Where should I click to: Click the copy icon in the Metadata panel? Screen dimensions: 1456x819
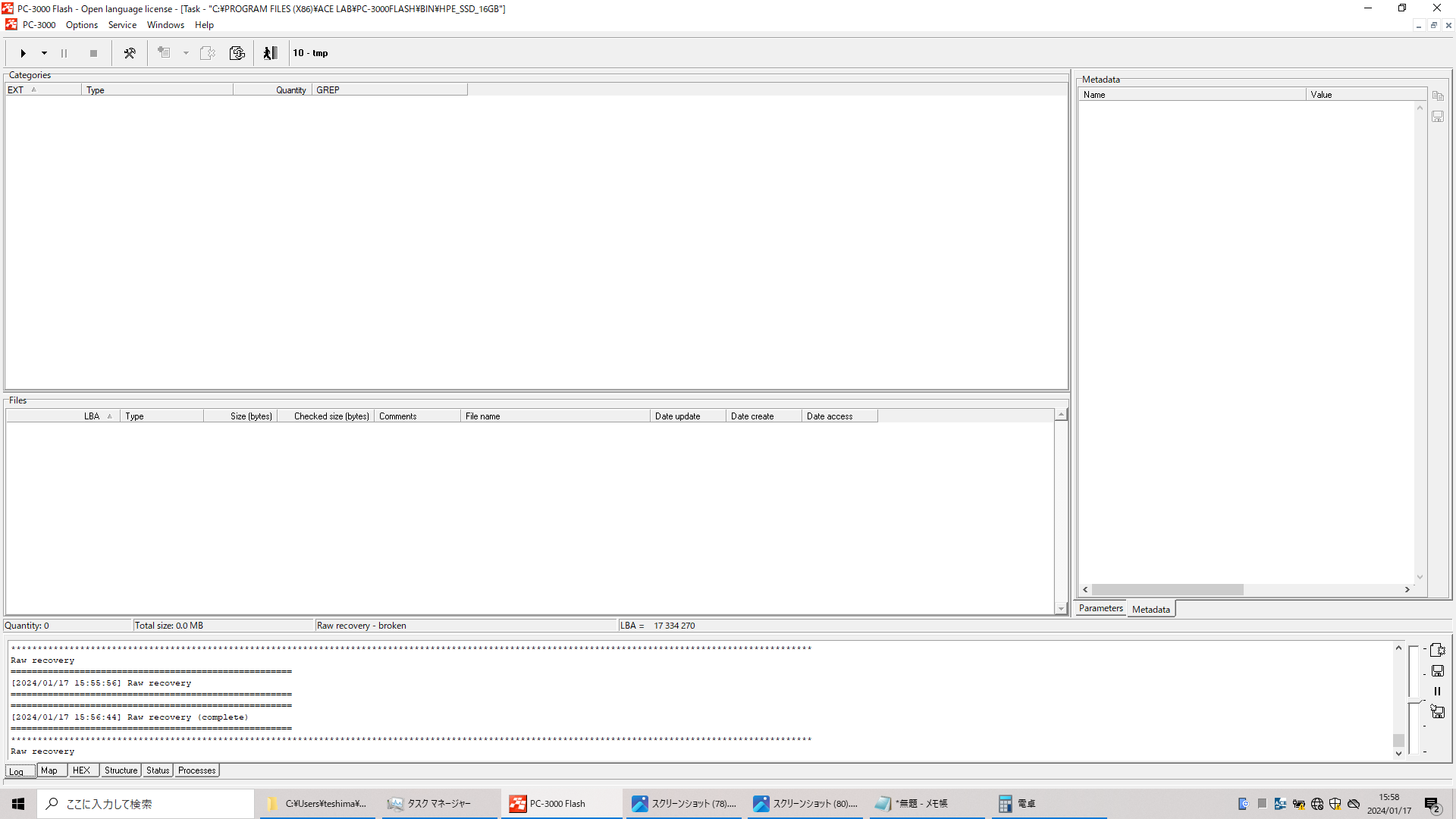(1438, 96)
